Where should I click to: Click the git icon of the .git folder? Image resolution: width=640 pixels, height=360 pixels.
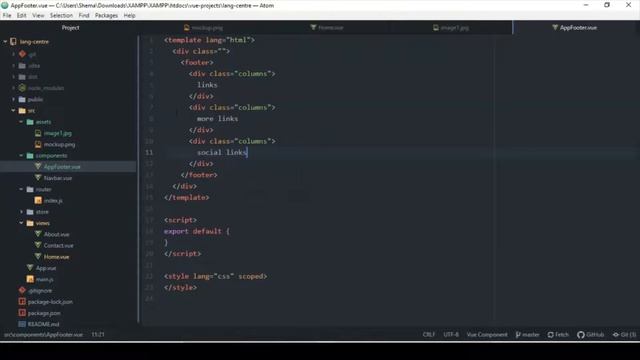pos(22,54)
